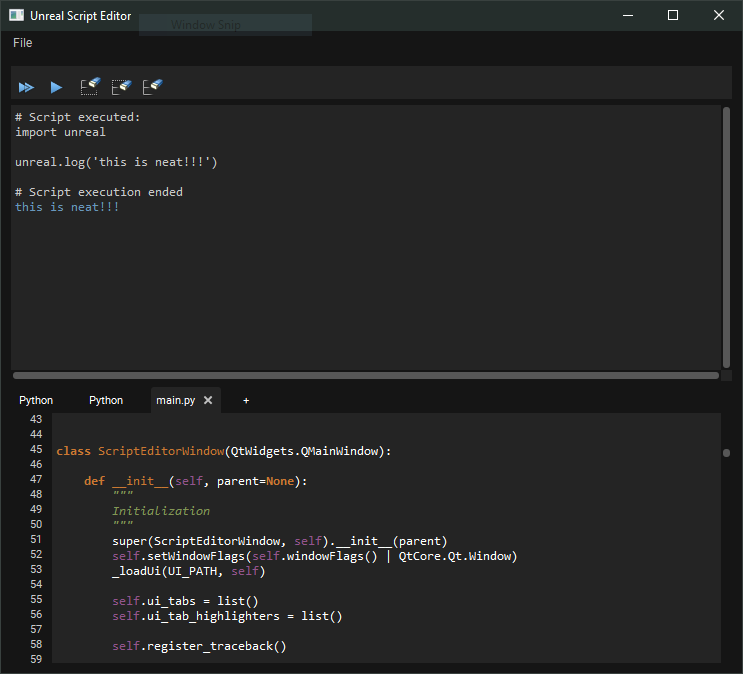Add a new script tab with plus
Viewport: 743px width, 674px height.
[246, 400]
